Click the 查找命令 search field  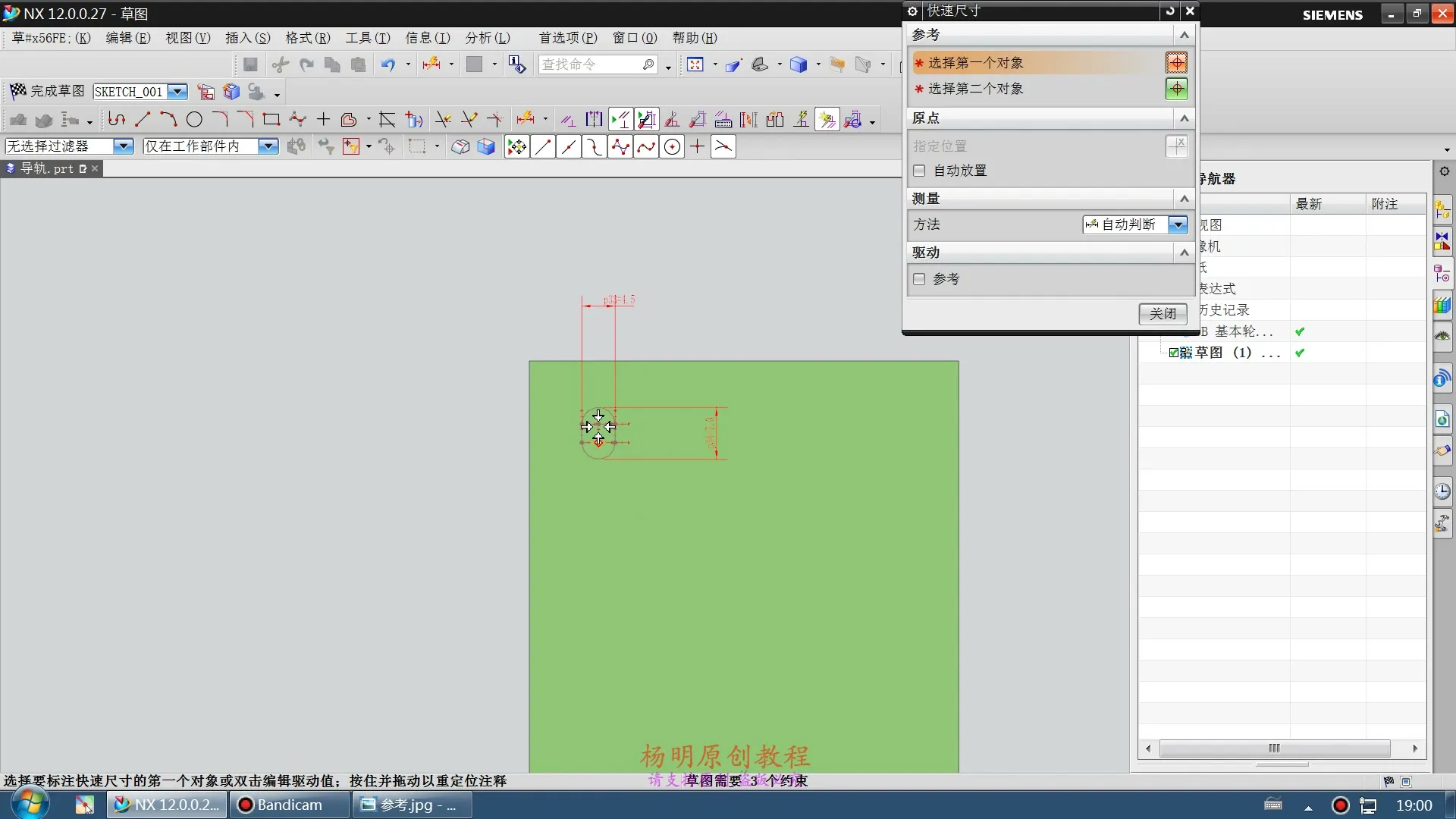pyautogui.click(x=590, y=64)
